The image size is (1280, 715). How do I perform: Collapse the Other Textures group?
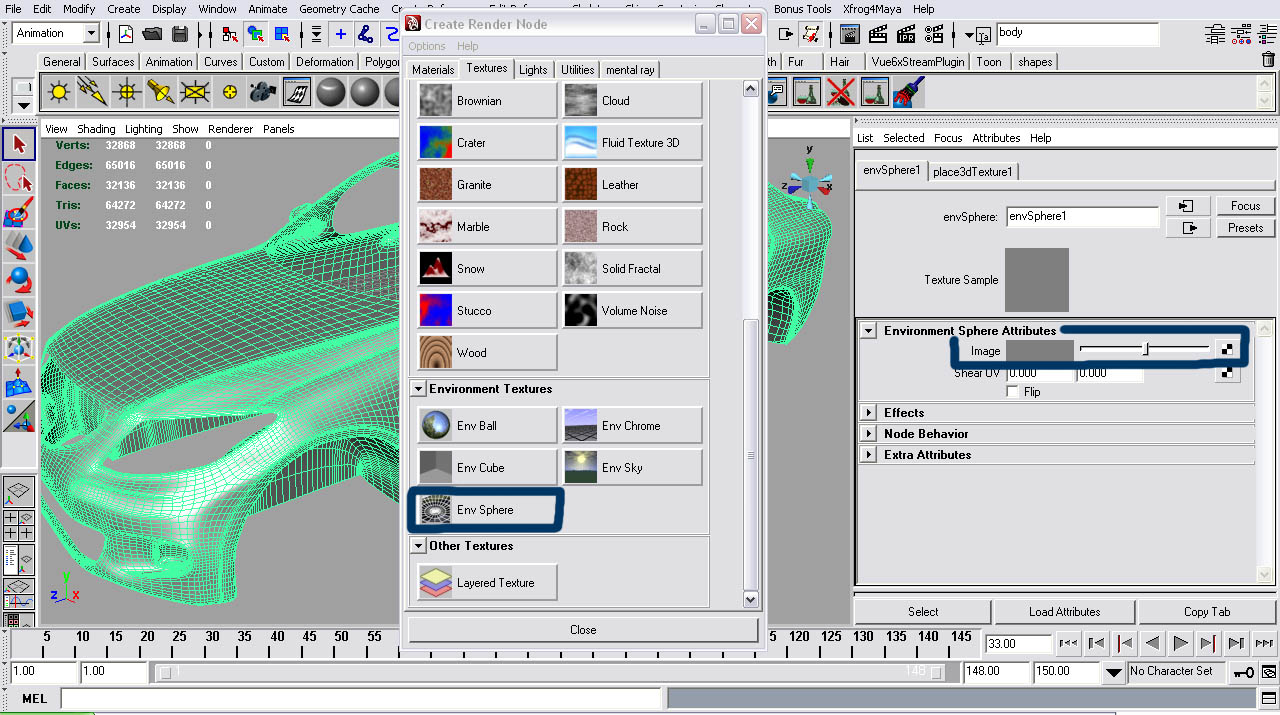pyautogui.click(x=418, y=546)
